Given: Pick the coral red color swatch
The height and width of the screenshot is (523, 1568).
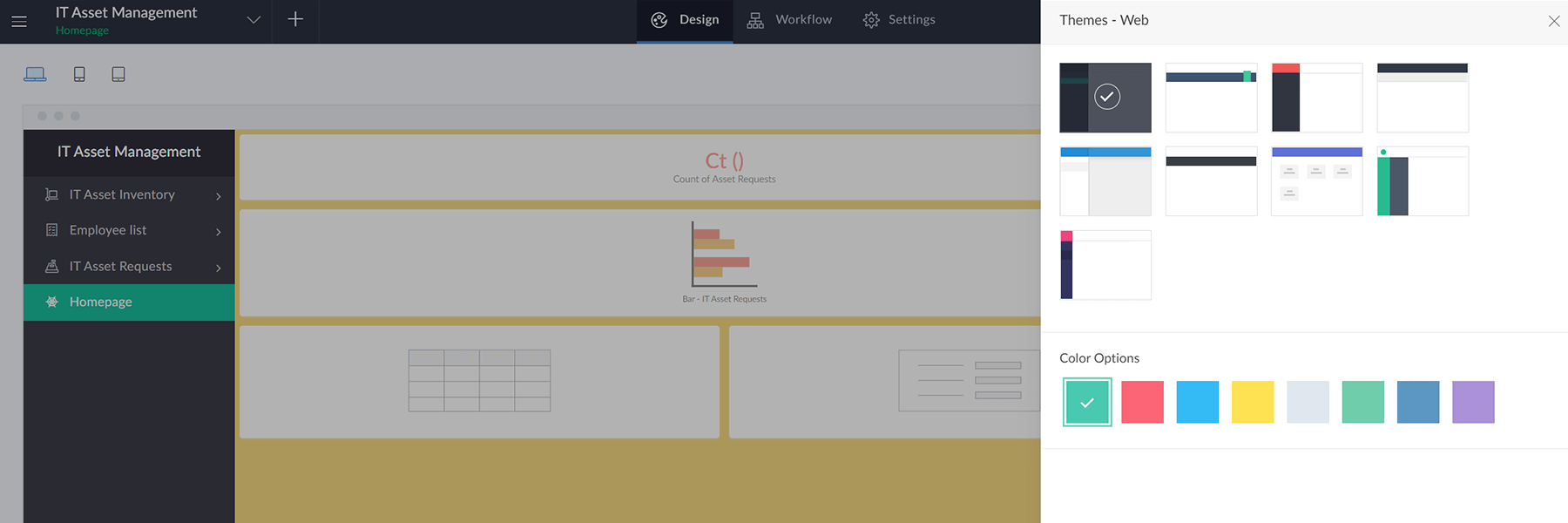Looking at the screenshot, I should 1142,402.
